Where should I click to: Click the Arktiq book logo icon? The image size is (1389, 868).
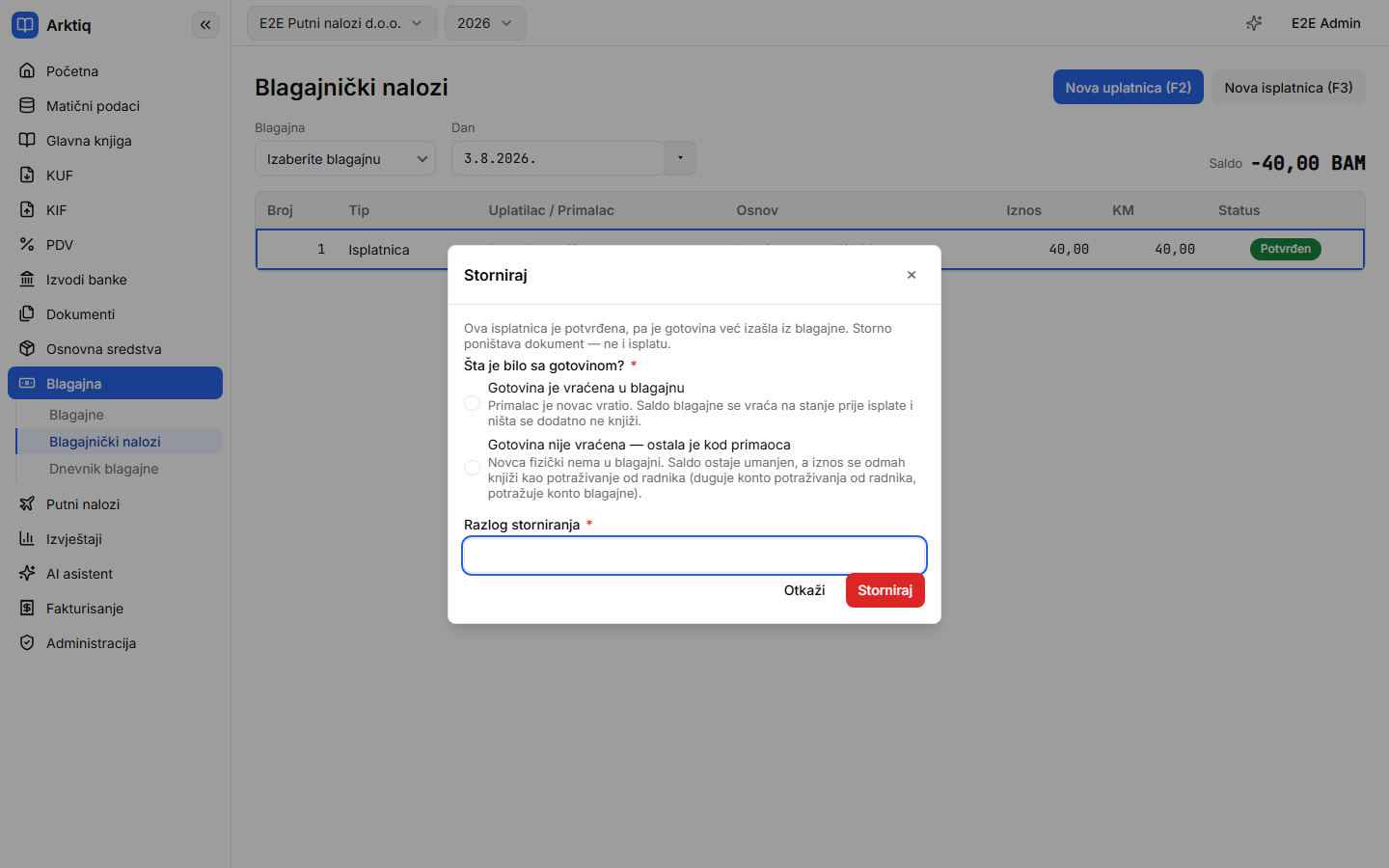(25, 25)
